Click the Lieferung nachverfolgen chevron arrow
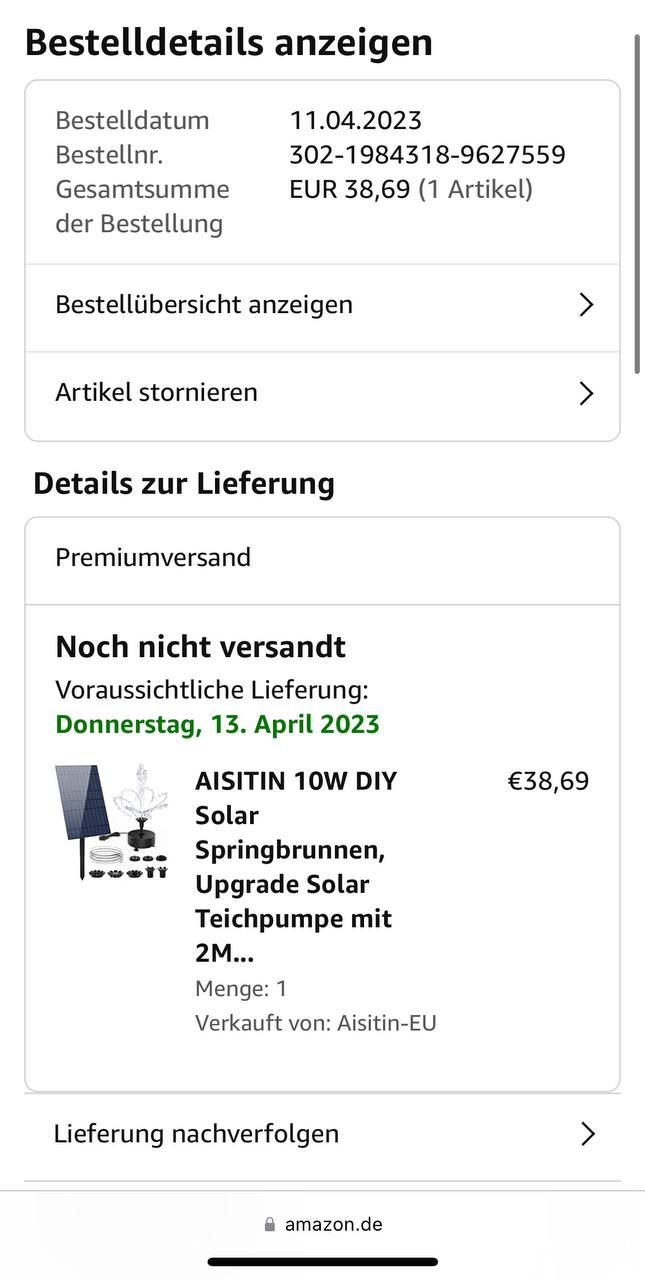 [588, 1134]
